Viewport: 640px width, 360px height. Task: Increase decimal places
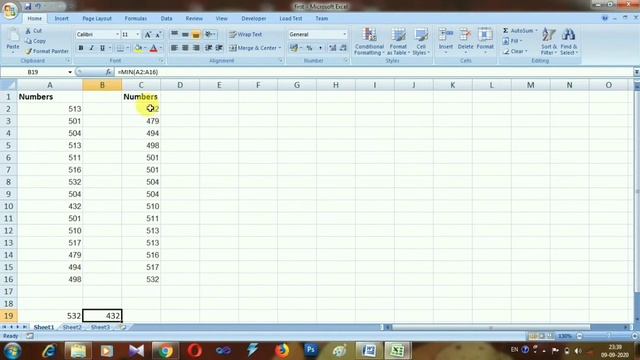pyautogui.click(x=332, y=48)
